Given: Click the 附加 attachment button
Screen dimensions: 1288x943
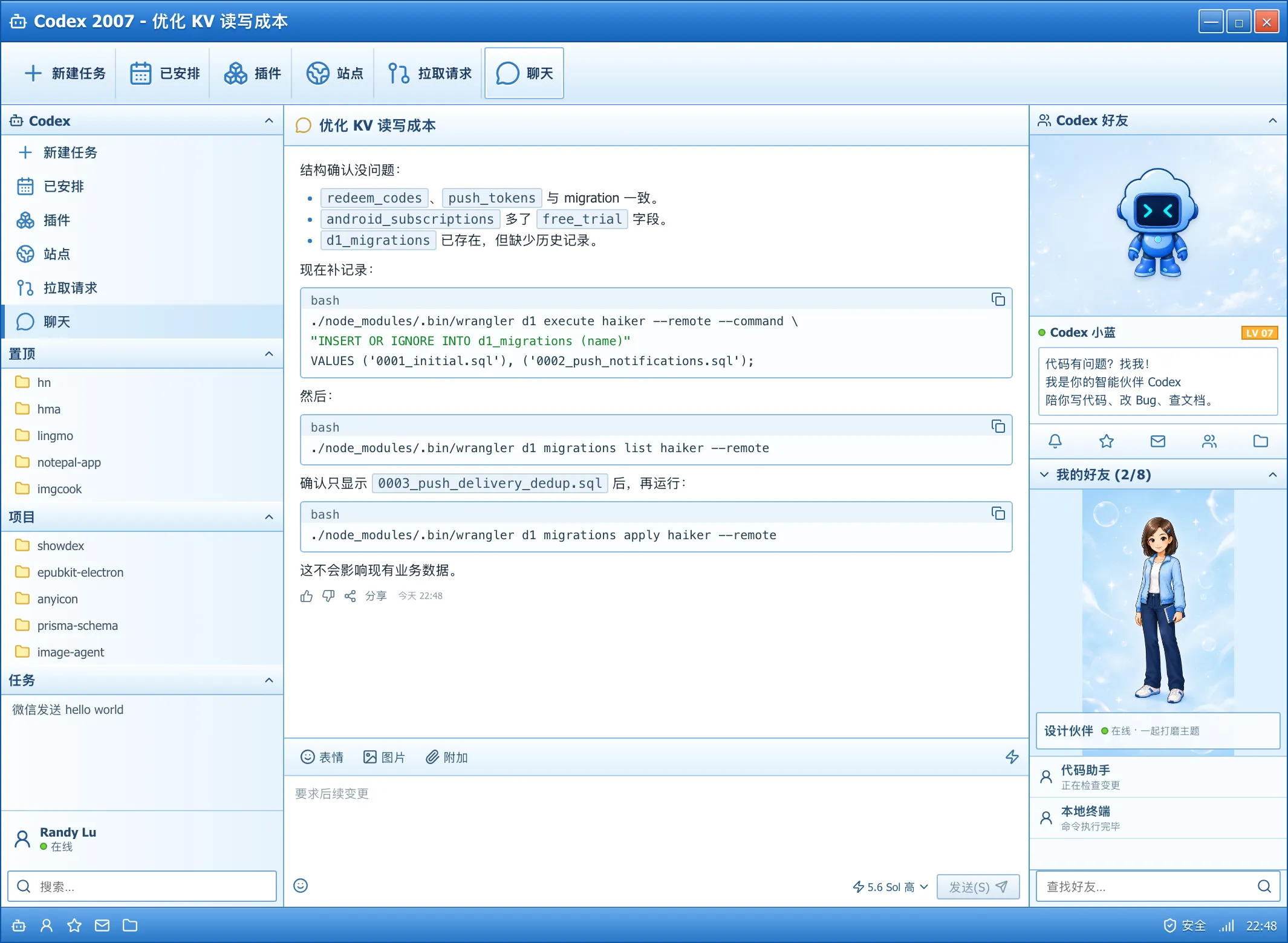Looking at the screenshot, I should click(447, 757).
